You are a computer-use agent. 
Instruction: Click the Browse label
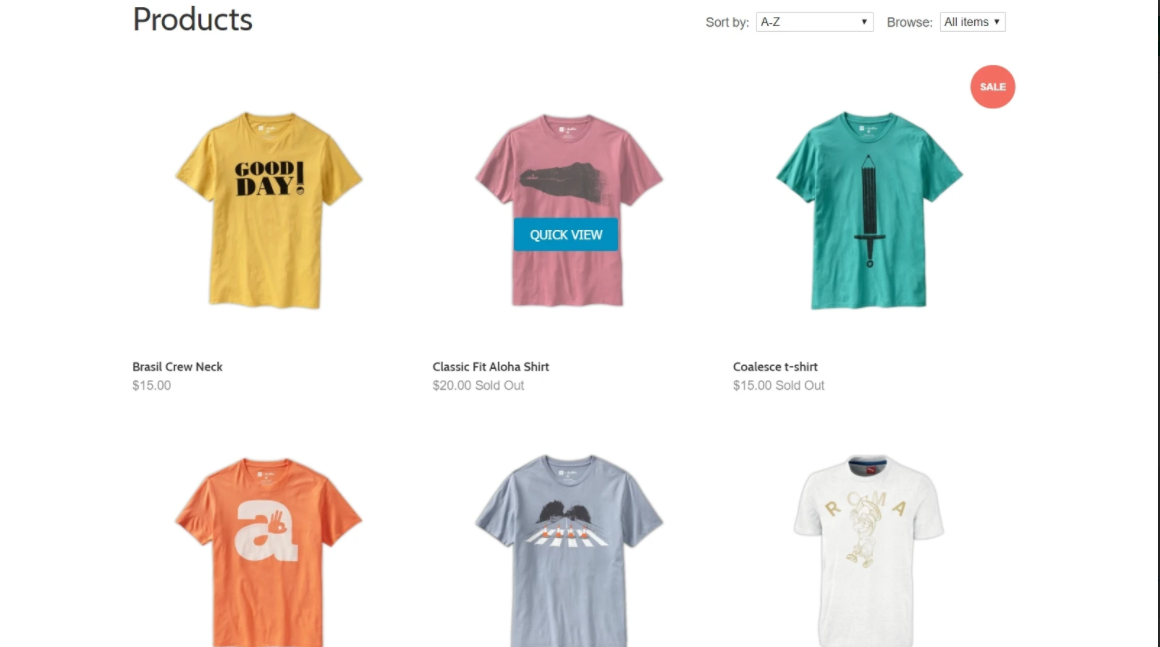point(910,23)
